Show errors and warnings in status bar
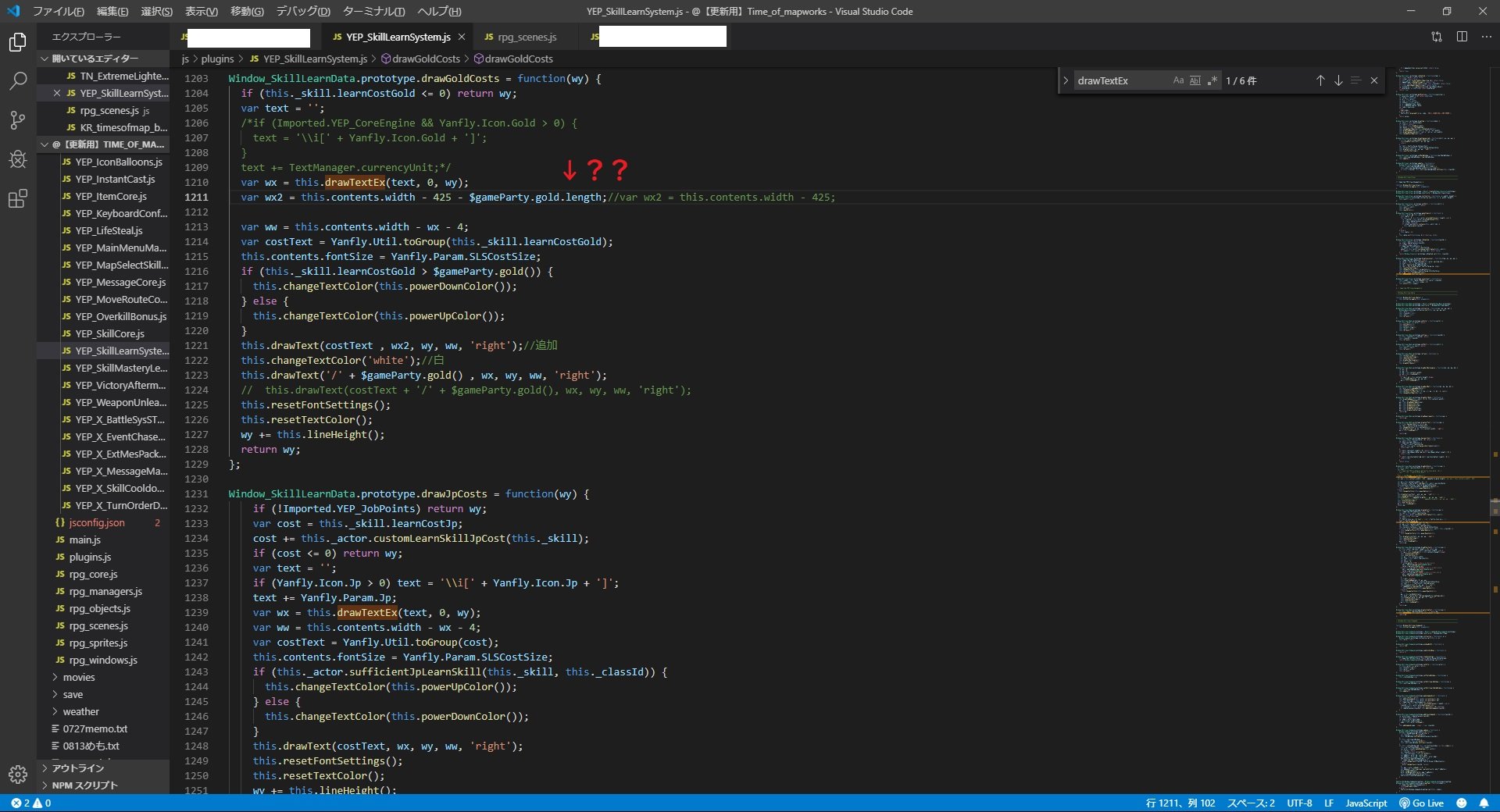This screenshot has width=1500, height=812. [x=31, y=803]
